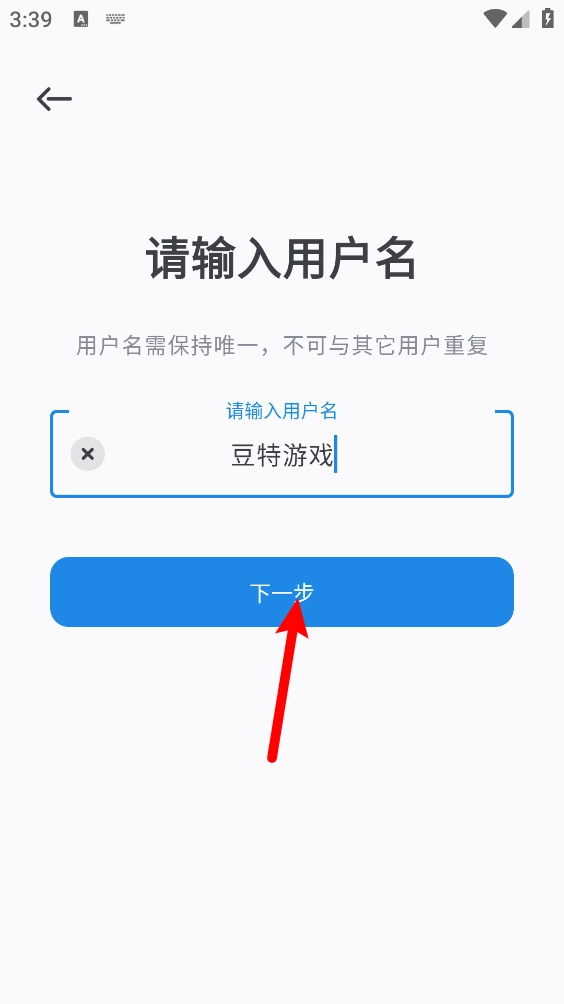The image size is (564, 1004).
Task: Tap the cellular signal strength icon
Action: point(520,19)
